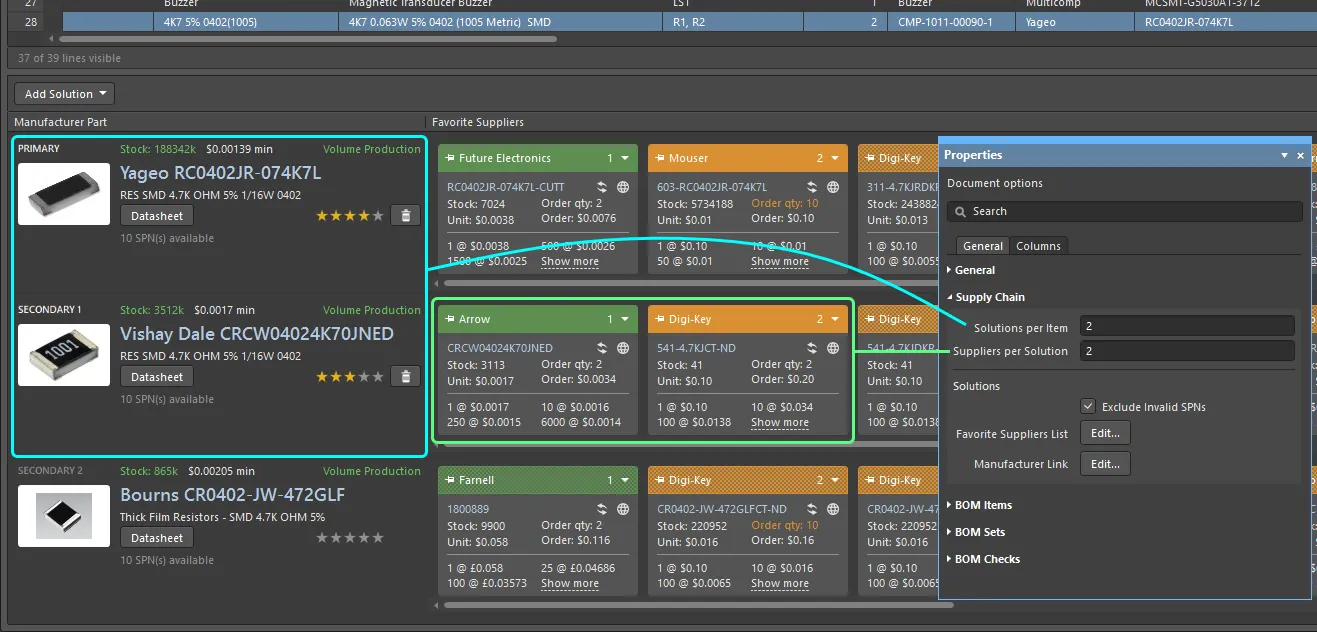
Task: Set the star rating for Vishay Dale part
Action: [349, 376]
